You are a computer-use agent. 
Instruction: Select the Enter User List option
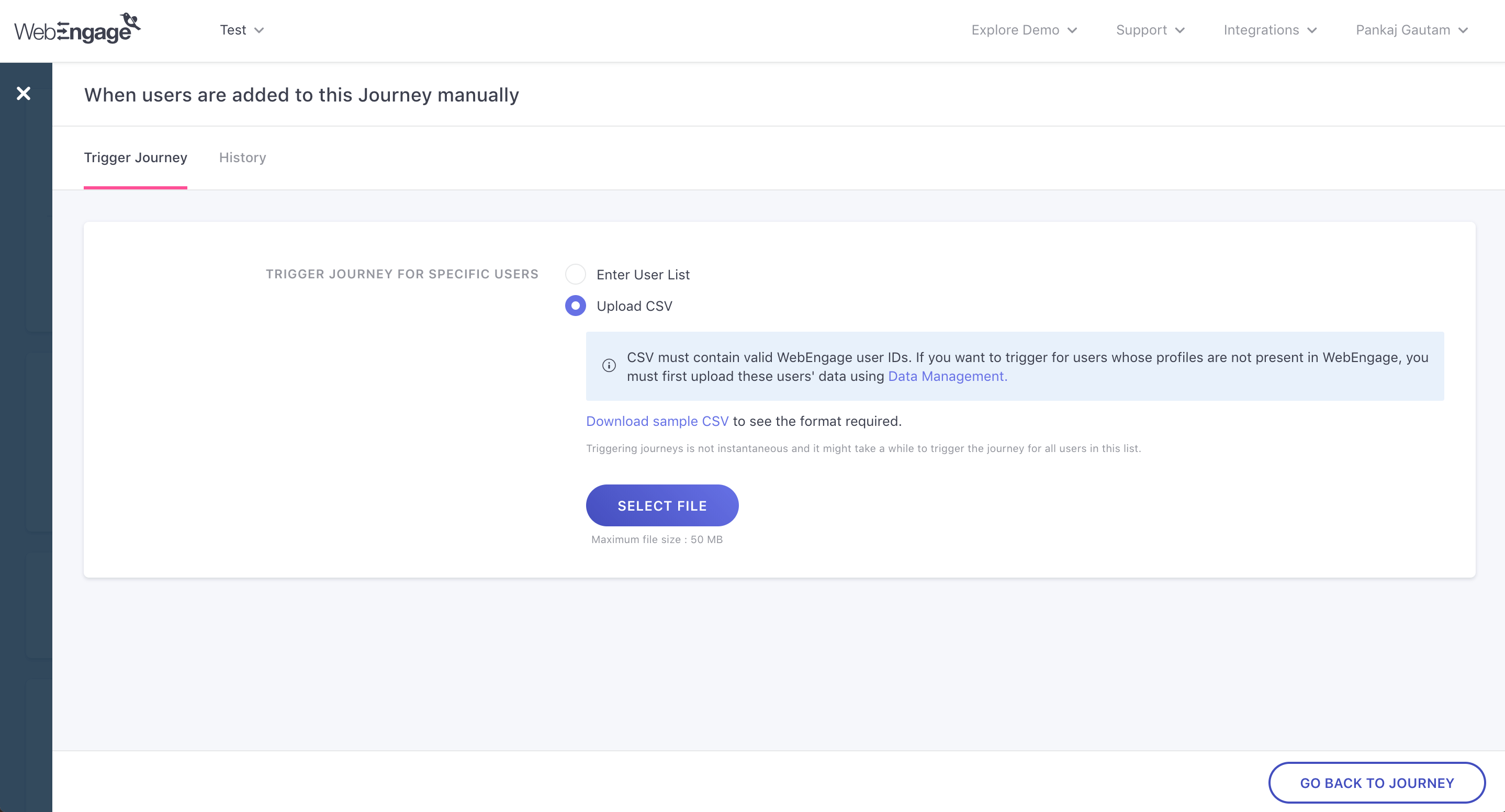(x=576, y=274)
